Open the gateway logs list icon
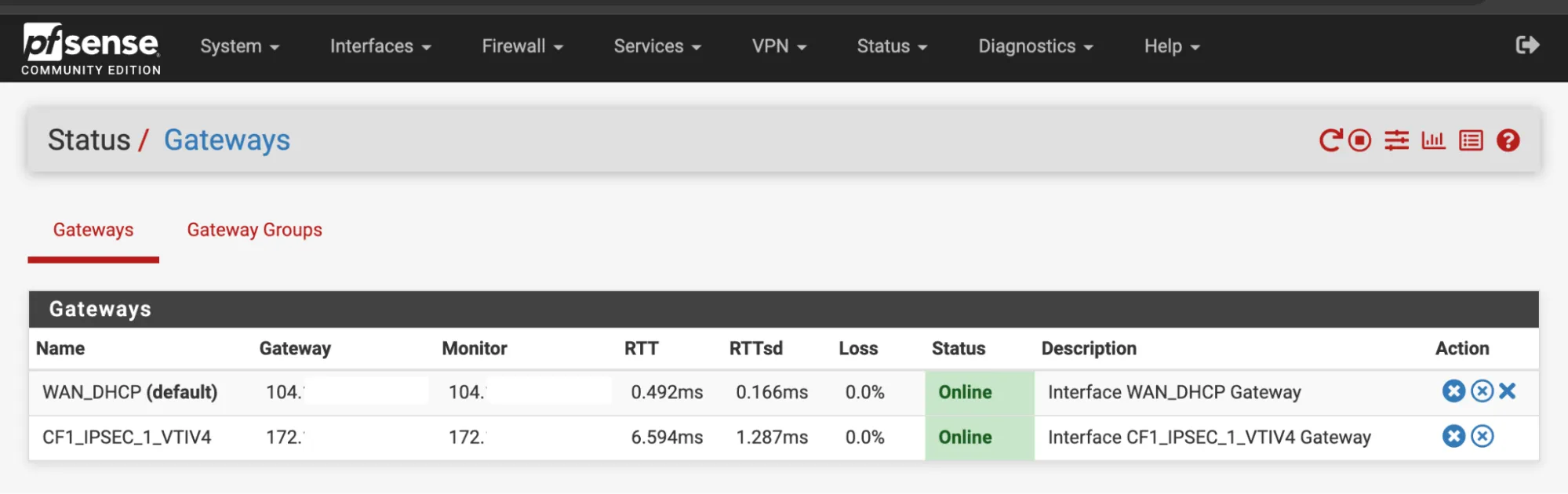The image size is (1568, 494). (x=1470, y=140)
